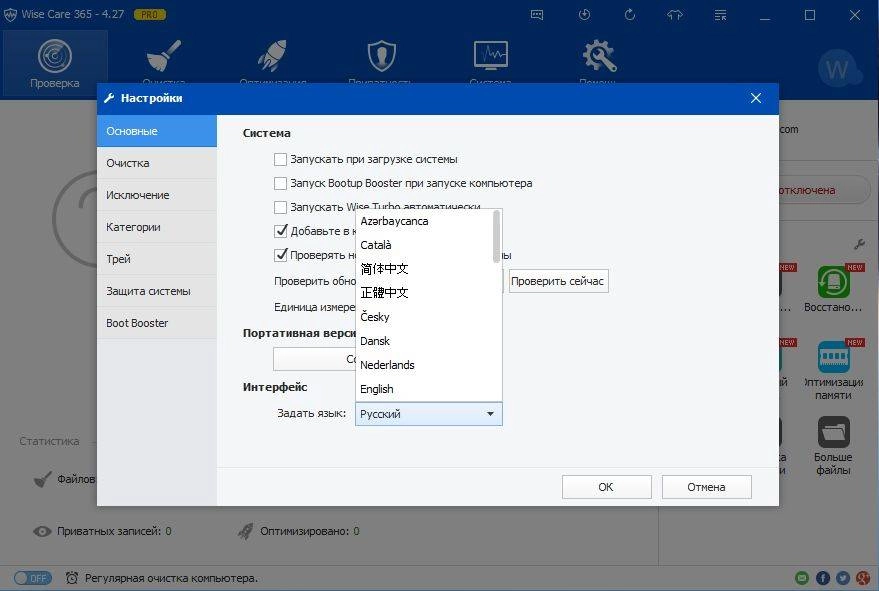The height and width of the screenshot is (591, 879).
Task: Open the Защита системы settings tab
Action: click(157, 291)
